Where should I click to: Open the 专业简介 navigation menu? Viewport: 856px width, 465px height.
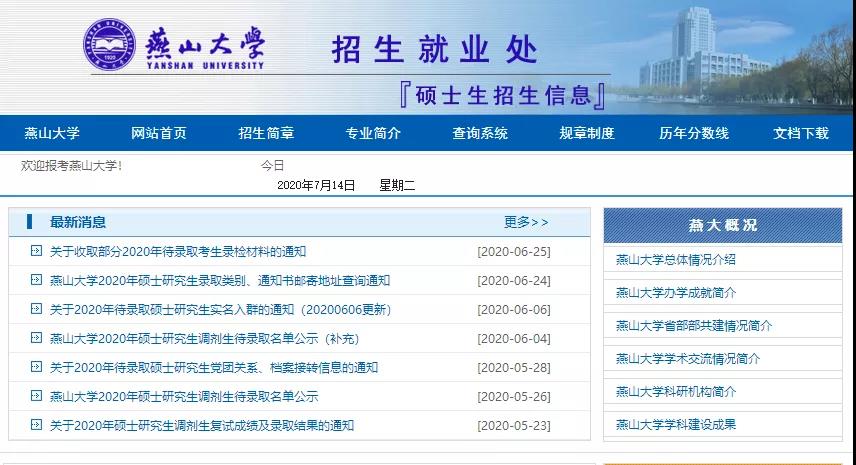click(373, 133)
